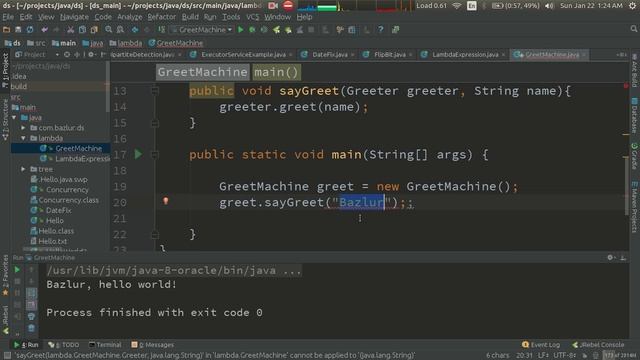Click the GreetMachine class breadcrumb label
Image resolution: width=640 pixels, height=360 pixels.
click(202, 72)
